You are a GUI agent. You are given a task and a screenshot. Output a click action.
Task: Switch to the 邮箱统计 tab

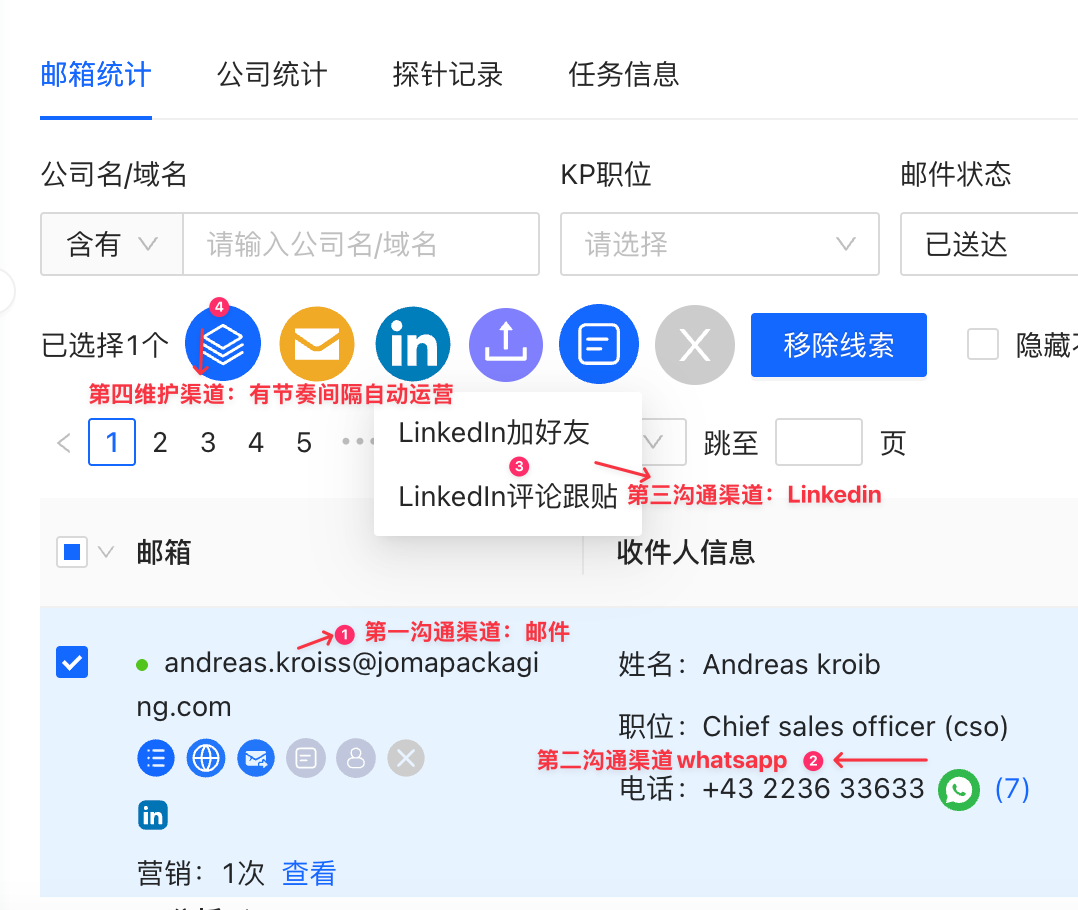[96, 74]
